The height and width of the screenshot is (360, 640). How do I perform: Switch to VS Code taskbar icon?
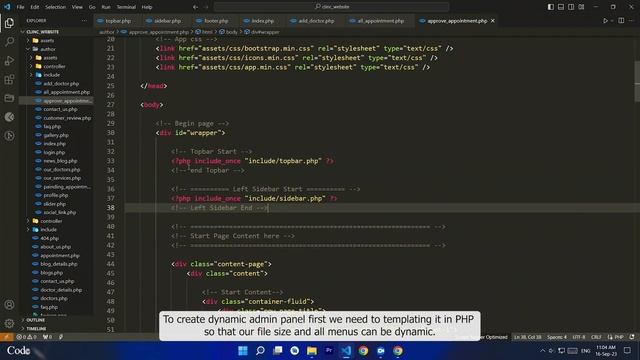point(346,351)
